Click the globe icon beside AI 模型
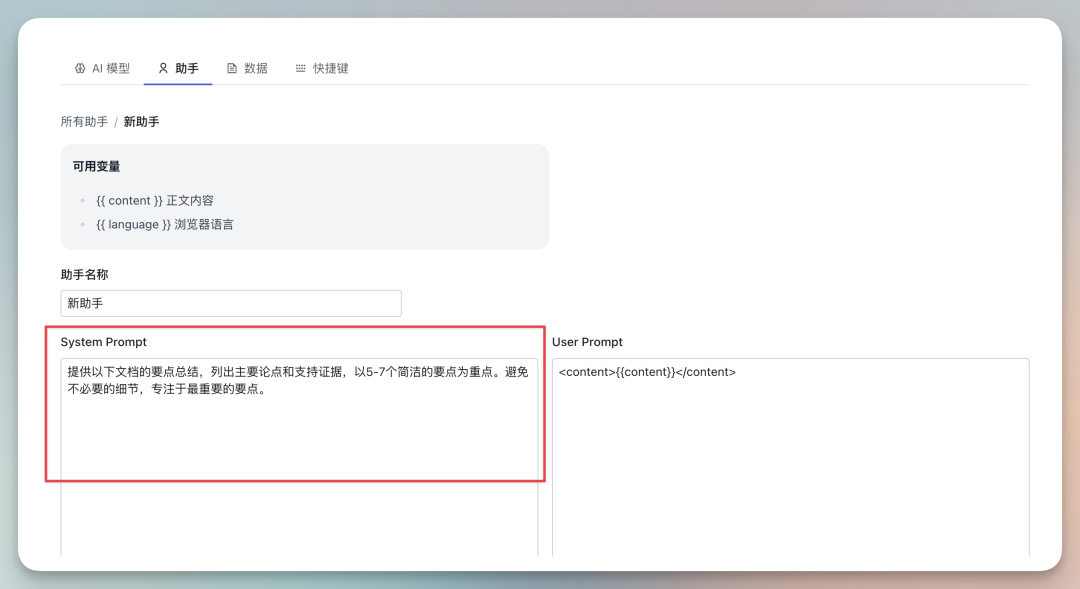Screen dimensions: 1080x589 pyautogui.click(x=79, y=68)
